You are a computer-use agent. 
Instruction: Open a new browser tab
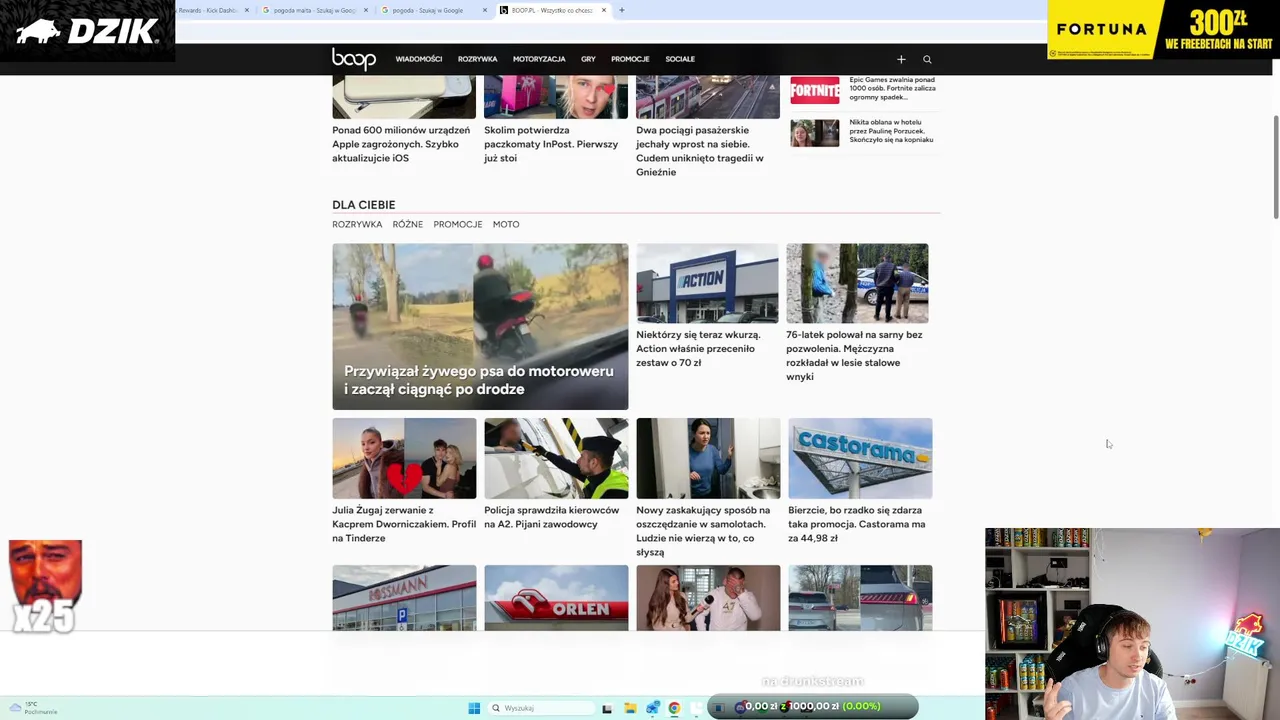pyautogui.click(x=621, y=10)
